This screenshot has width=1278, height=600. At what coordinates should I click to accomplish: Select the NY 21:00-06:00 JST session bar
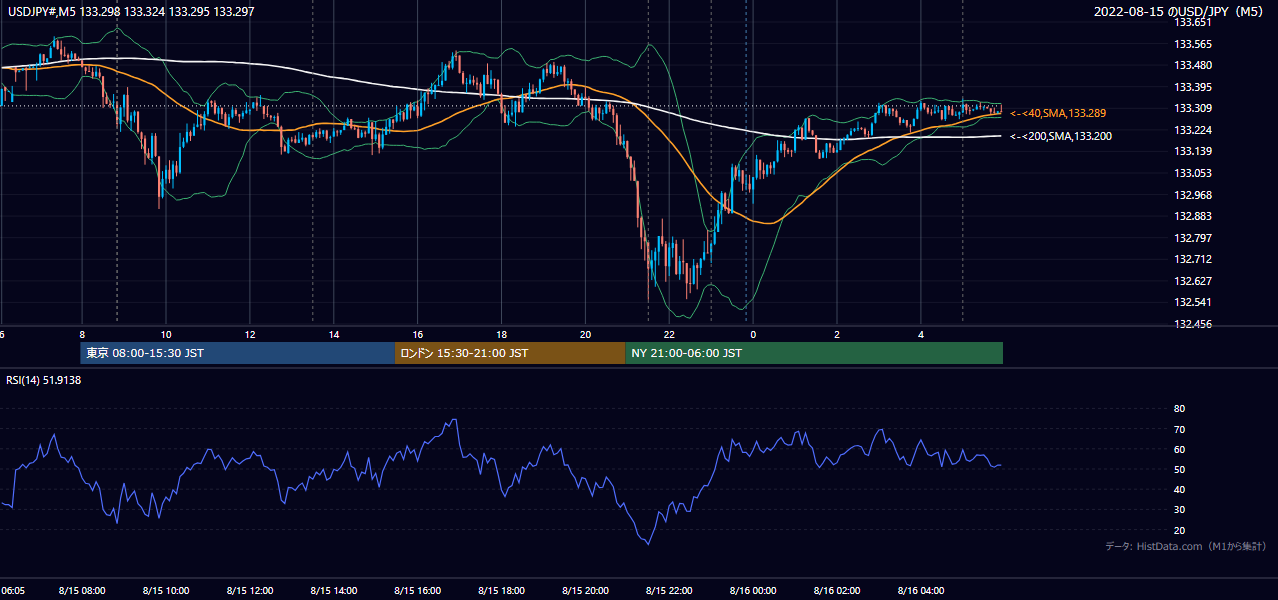tap(814, 353)
